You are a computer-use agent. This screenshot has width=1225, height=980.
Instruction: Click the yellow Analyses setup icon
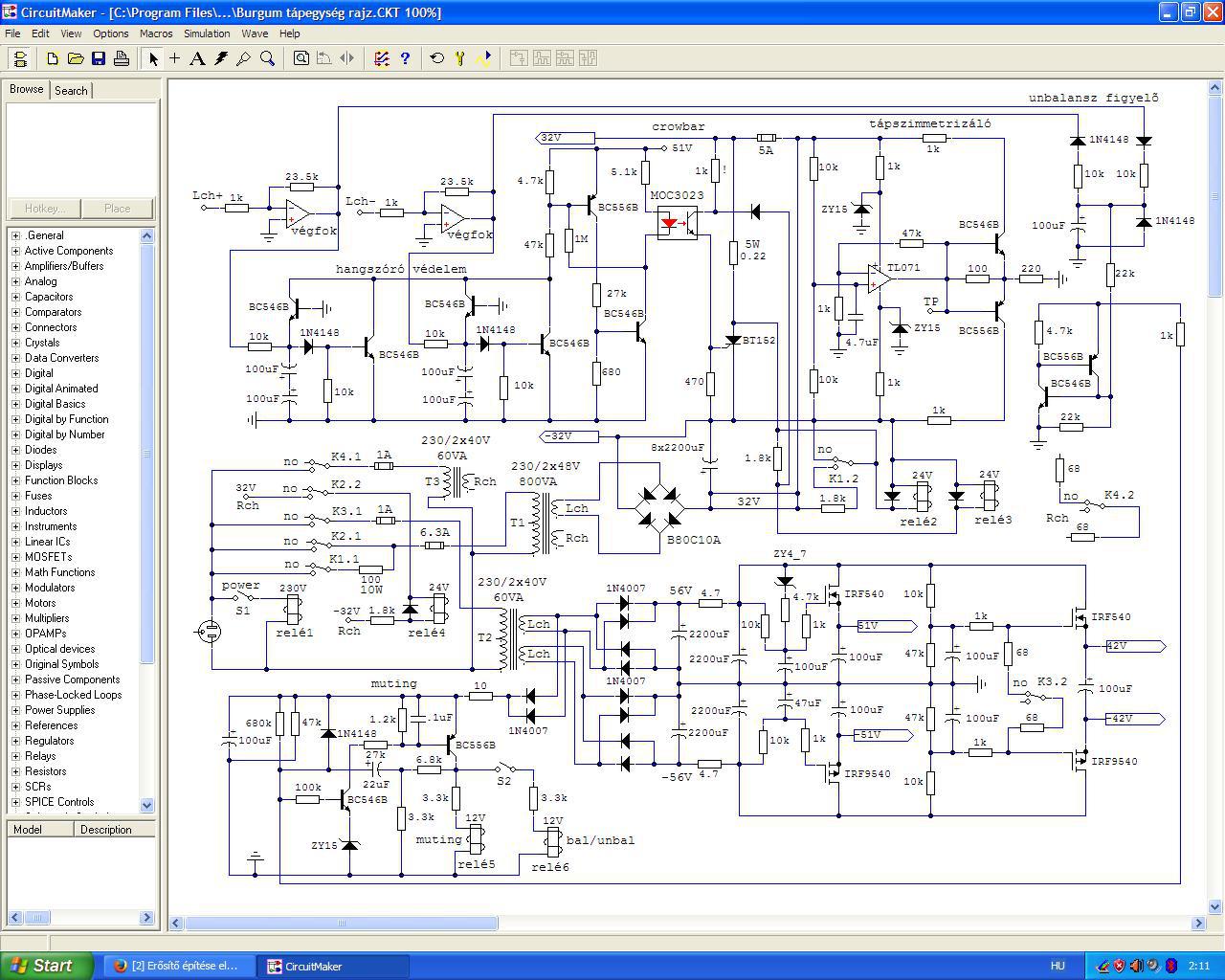pyautogui.click(x=460, y=58)
